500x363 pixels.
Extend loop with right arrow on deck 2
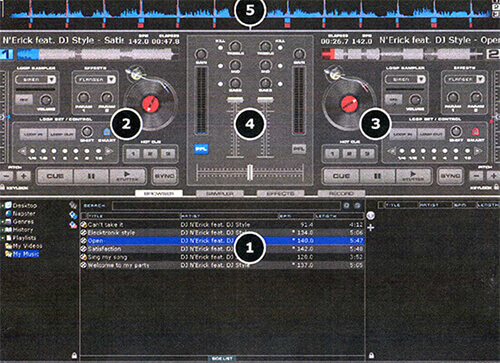pos(478,151)
